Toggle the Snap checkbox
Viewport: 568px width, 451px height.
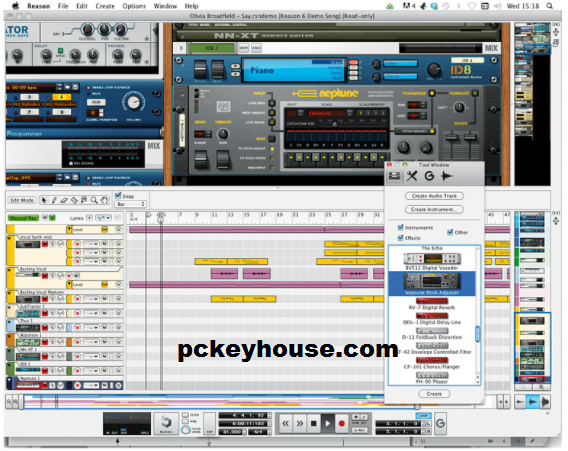click(x=118, y=196)
